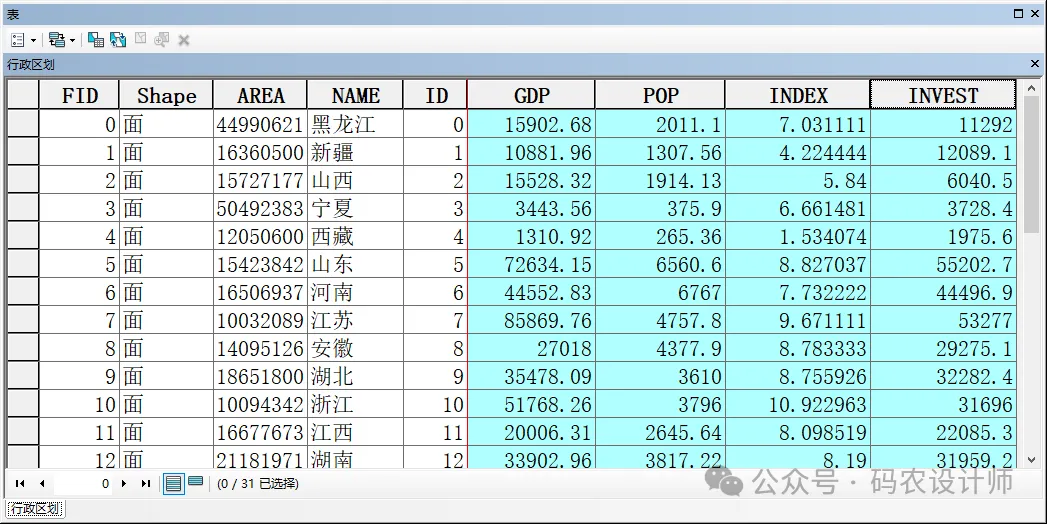
Task: Jump to the first record
Action: (20, 484)
